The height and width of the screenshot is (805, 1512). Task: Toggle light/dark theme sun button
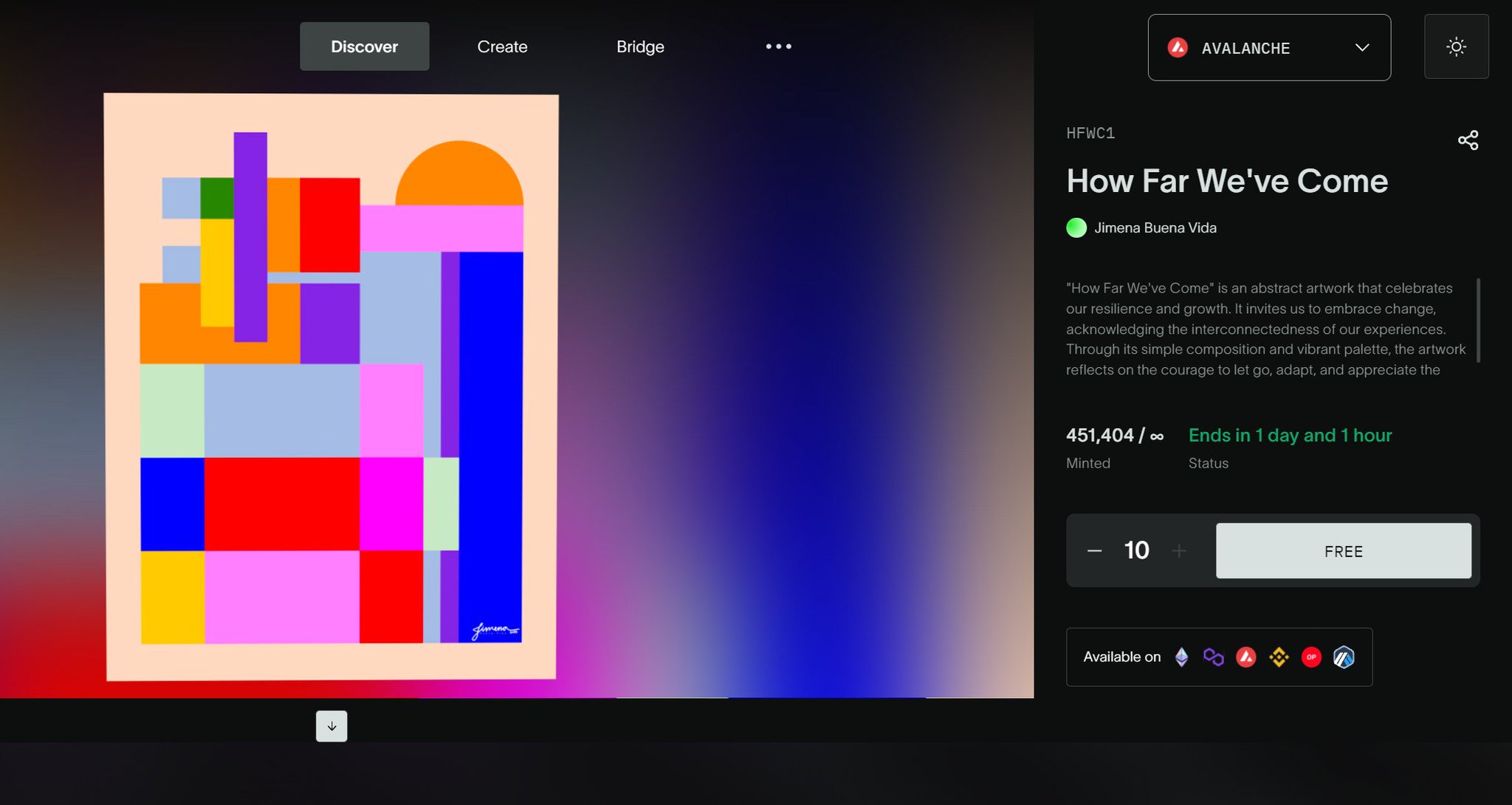pyautogui.click(x=1456, y=47)
